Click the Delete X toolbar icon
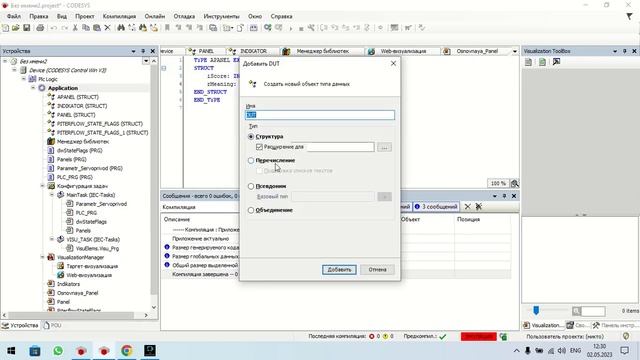Image resolution: width=640 pixels, height=360 pixels. click(x=108, y=28)
